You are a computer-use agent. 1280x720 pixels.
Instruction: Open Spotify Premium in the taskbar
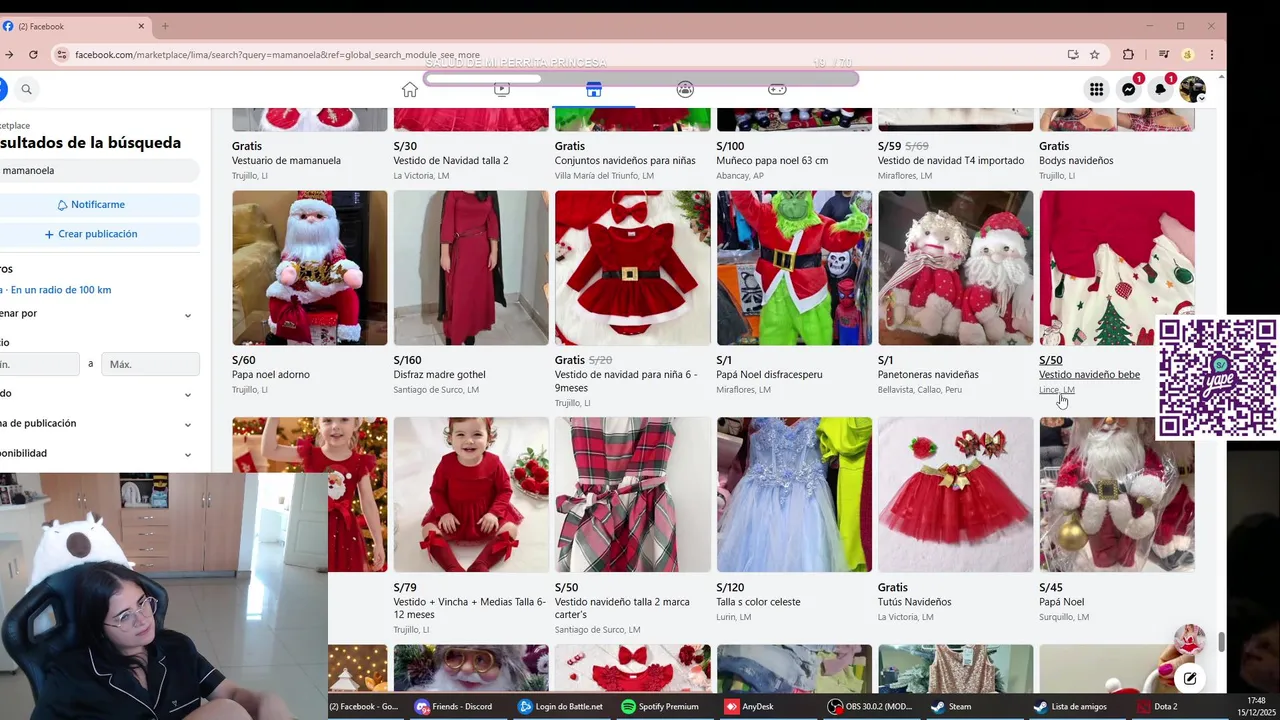[660, 706]
